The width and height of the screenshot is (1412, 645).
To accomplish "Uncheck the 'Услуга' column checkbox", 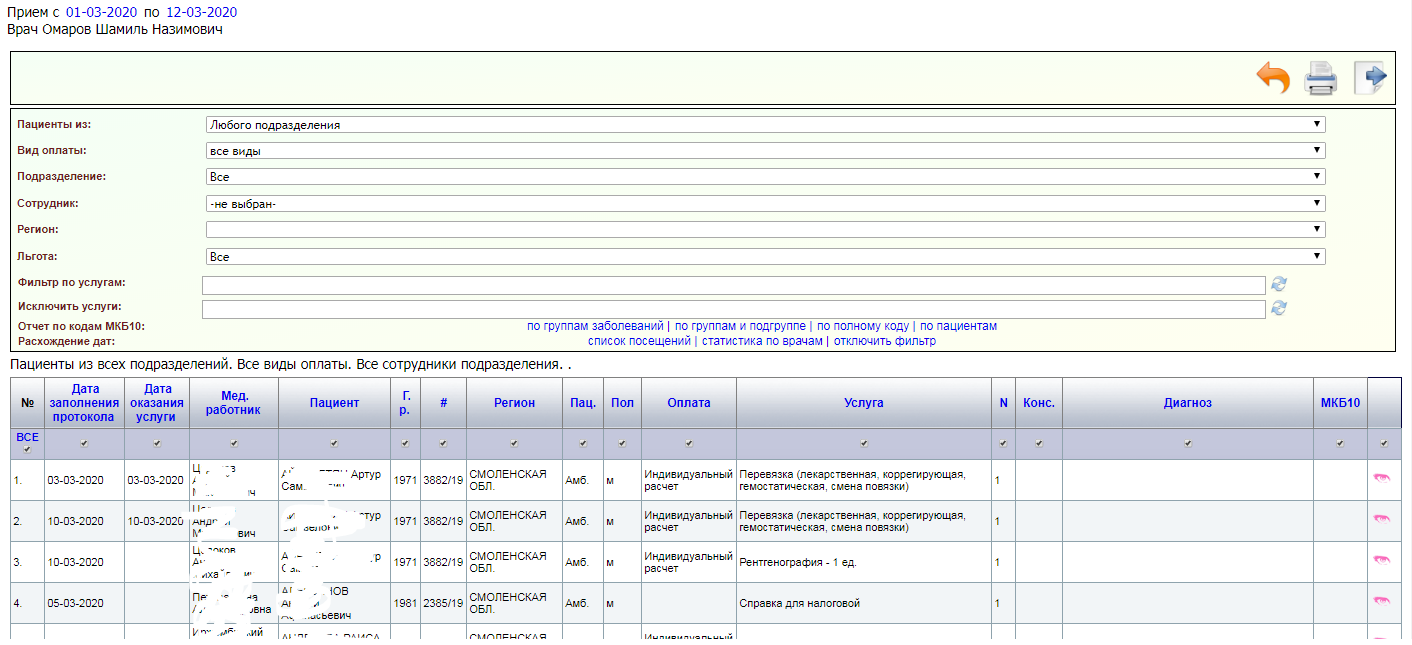I will click(x=864, y=443).
